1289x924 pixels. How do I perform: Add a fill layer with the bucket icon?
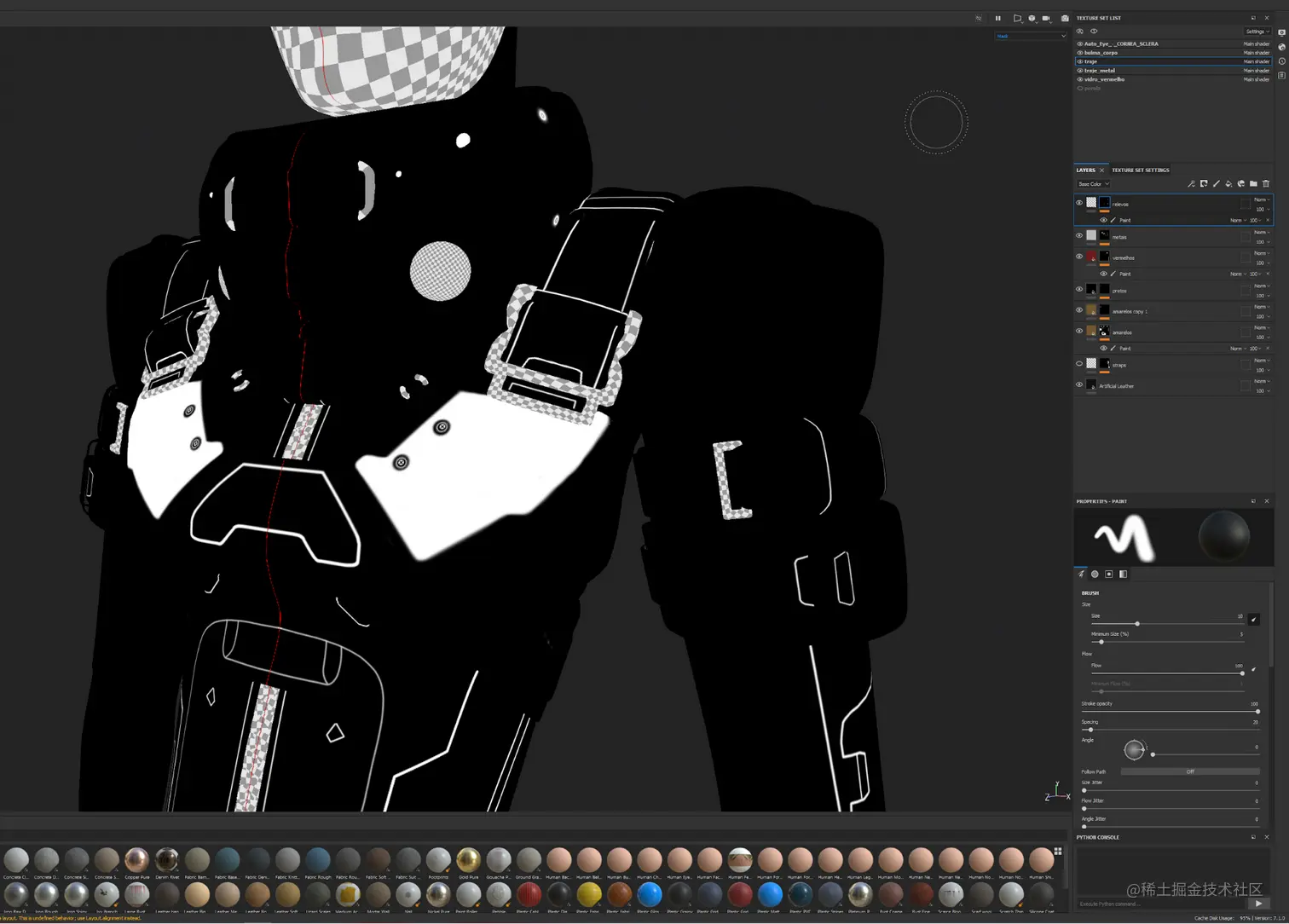click(x=1228, y=183)
